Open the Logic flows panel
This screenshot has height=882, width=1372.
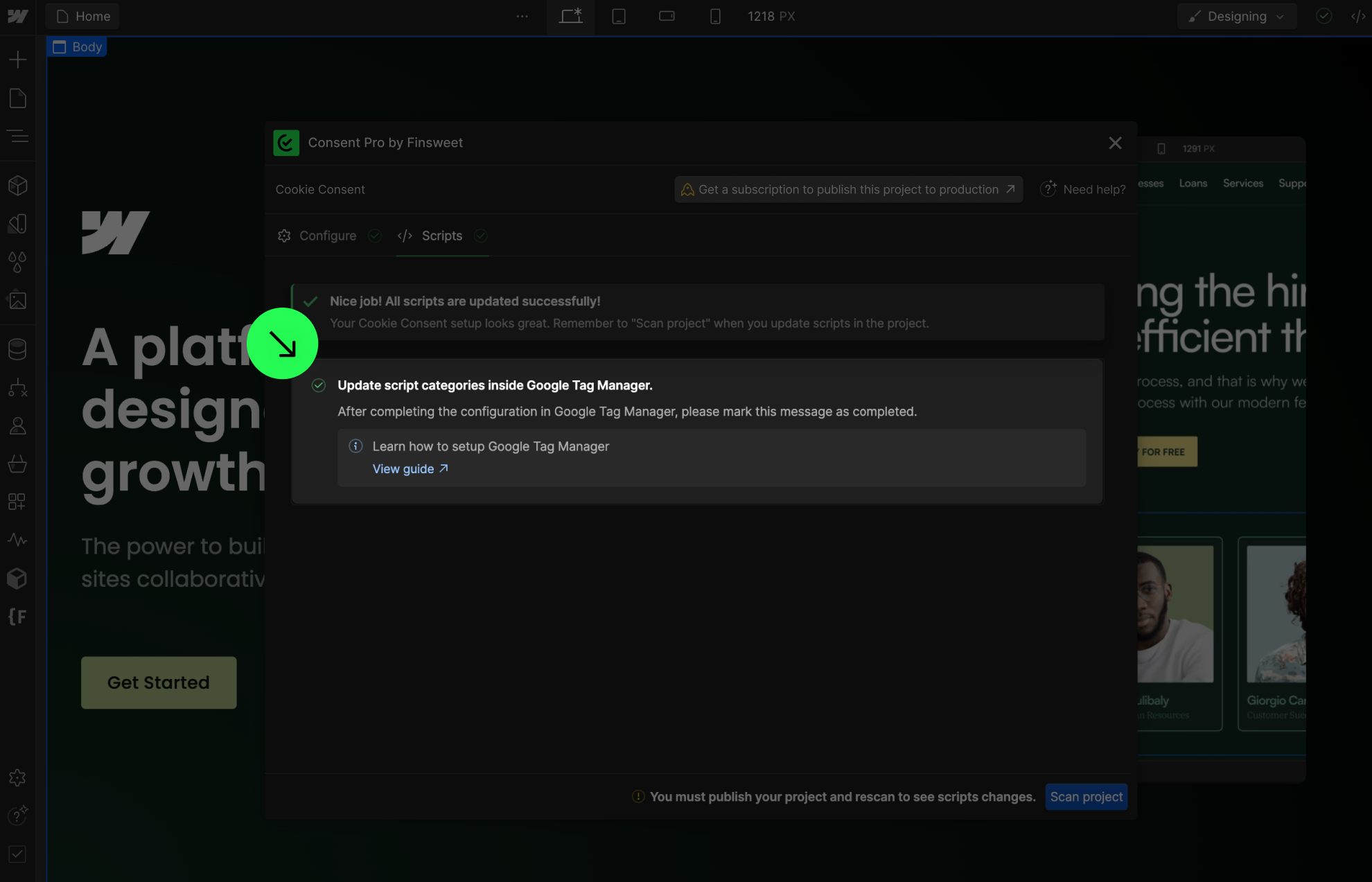[18, 388]
